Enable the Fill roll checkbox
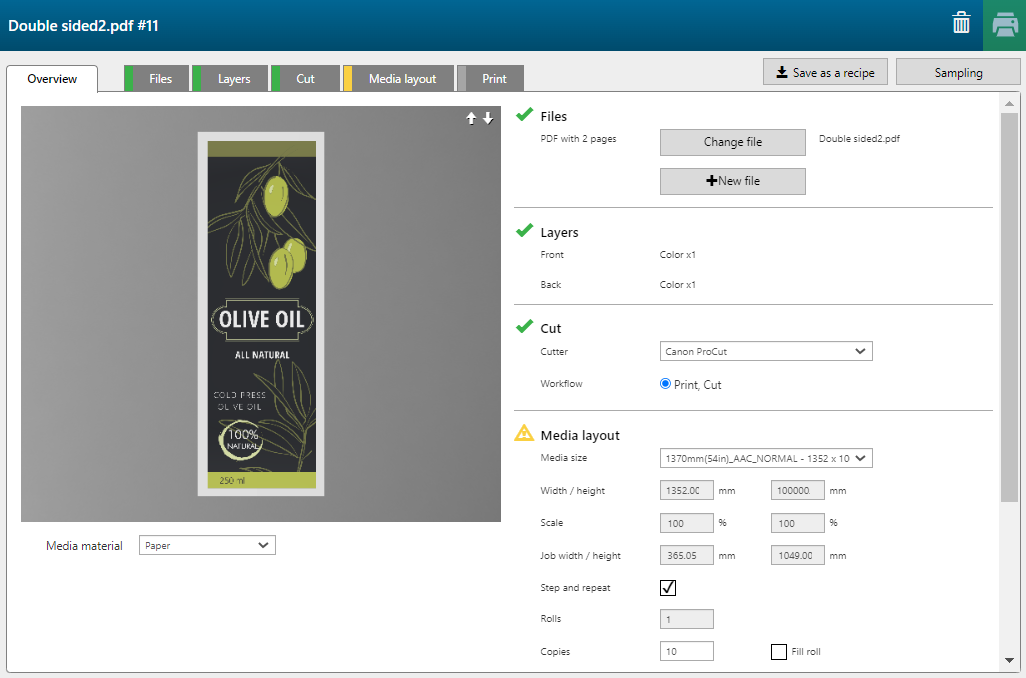1026x678 pixels. [779, 652]
